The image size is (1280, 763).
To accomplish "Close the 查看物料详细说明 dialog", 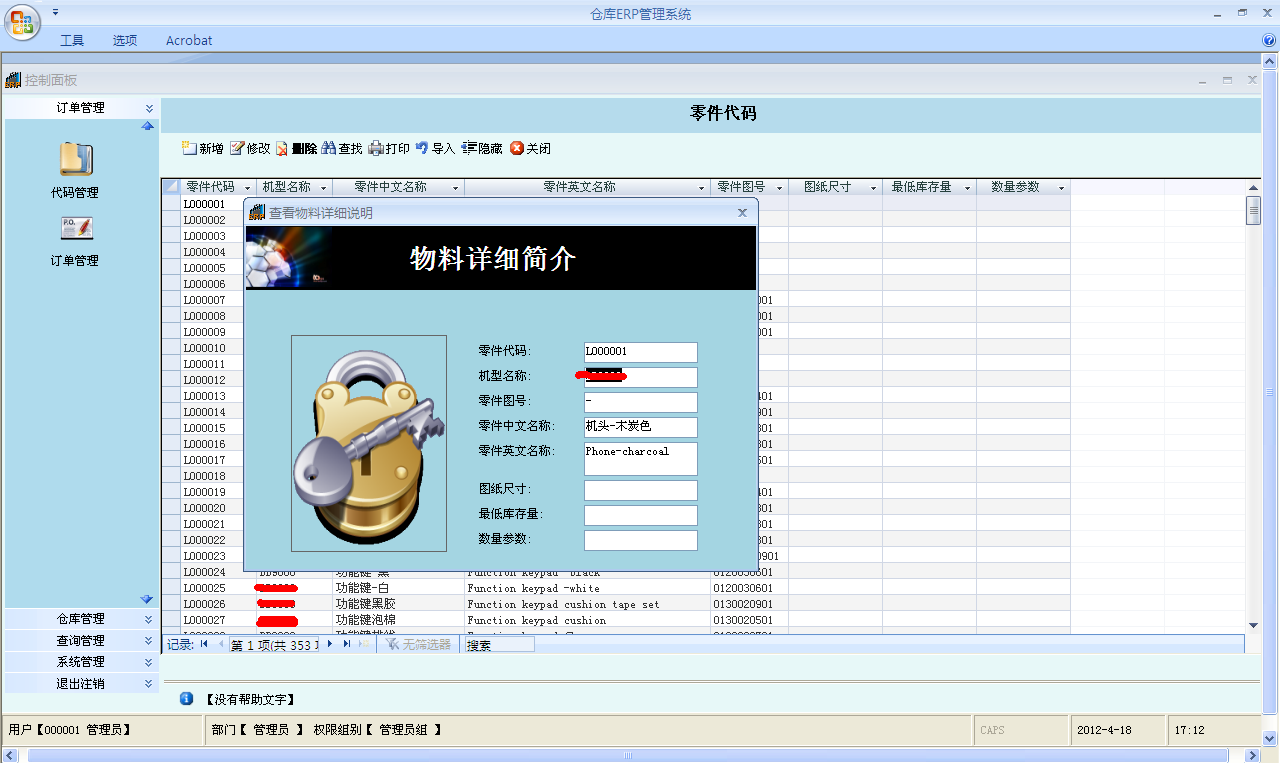I will click(x=742, y=212).
